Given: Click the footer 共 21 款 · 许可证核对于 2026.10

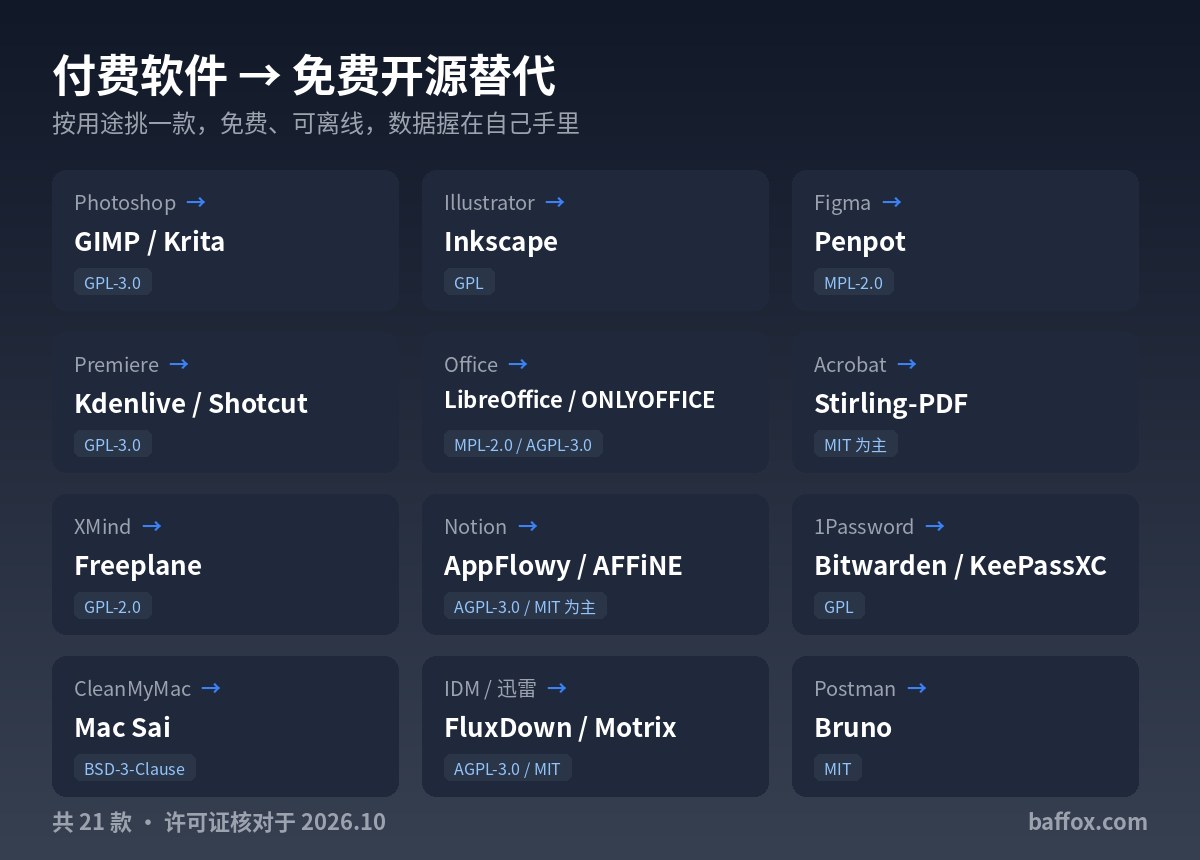Looking at the screenshot, I should tap(219, 821).
